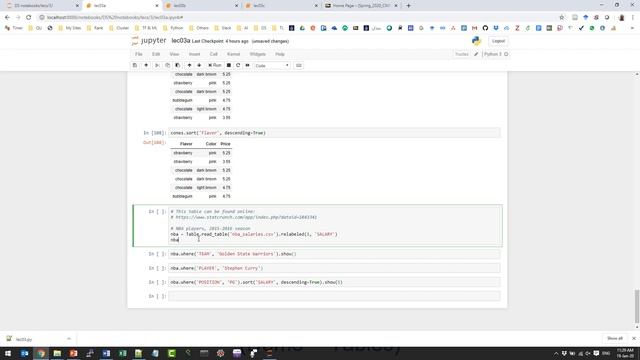Screen dimensions: 640x360
Task: Close the downloads bar
Action: (634, 338)
